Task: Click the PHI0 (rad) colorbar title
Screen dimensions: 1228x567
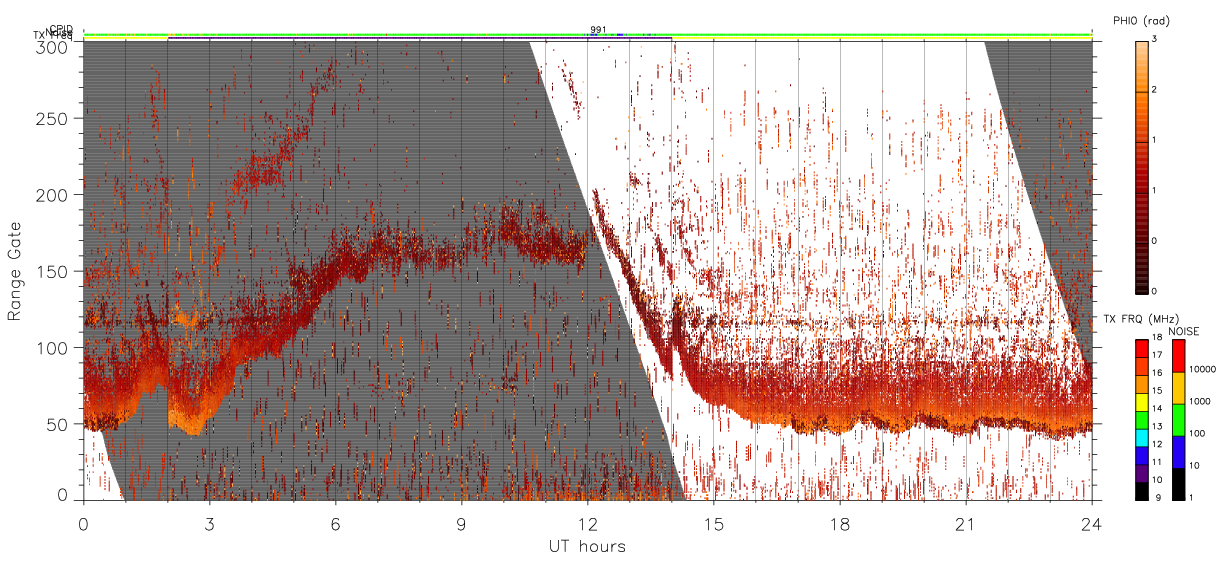Action: [x=1141, y=20]
